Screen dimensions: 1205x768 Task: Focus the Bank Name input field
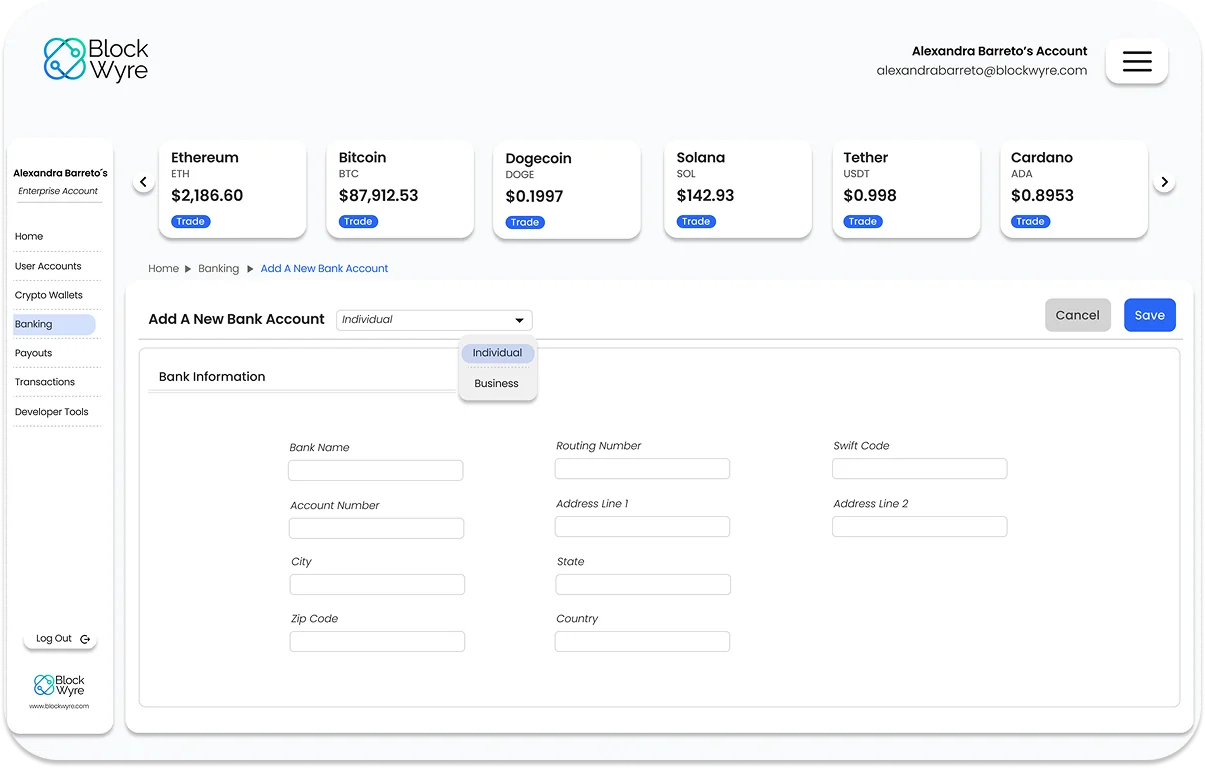coord(375,470)
